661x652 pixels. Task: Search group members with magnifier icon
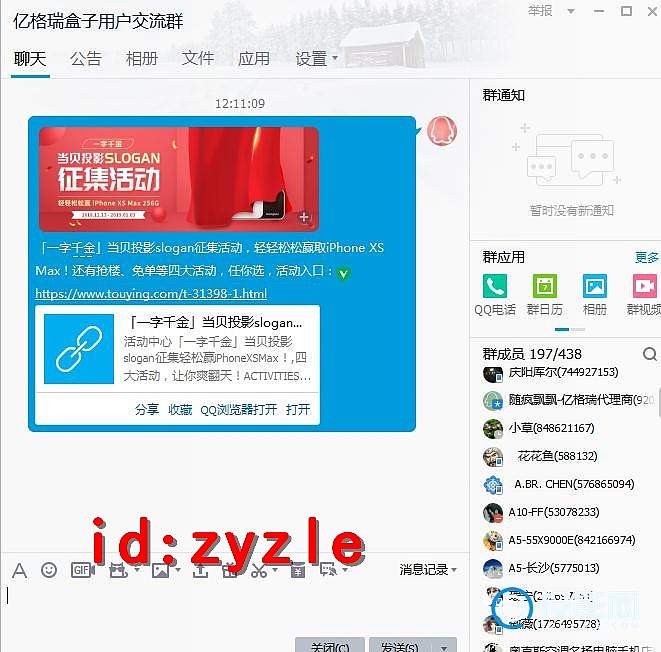coord(650,354)
